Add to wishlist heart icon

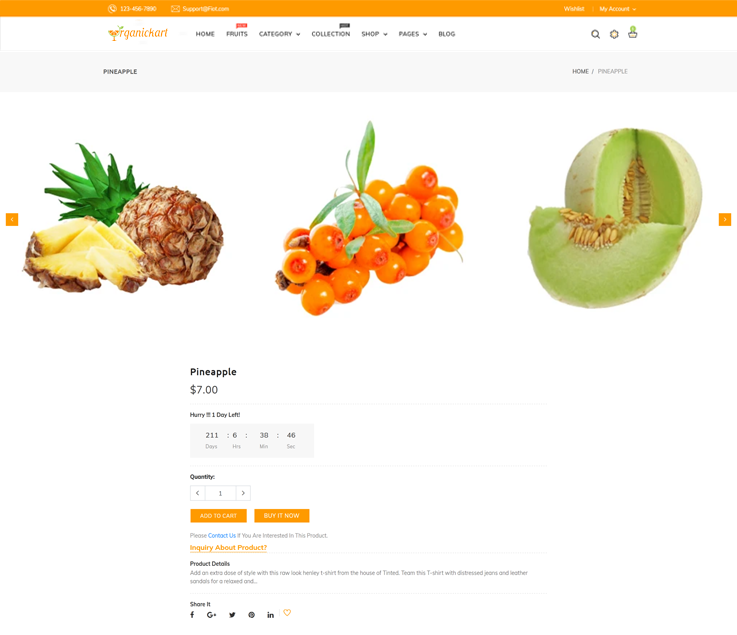[287, 612]
